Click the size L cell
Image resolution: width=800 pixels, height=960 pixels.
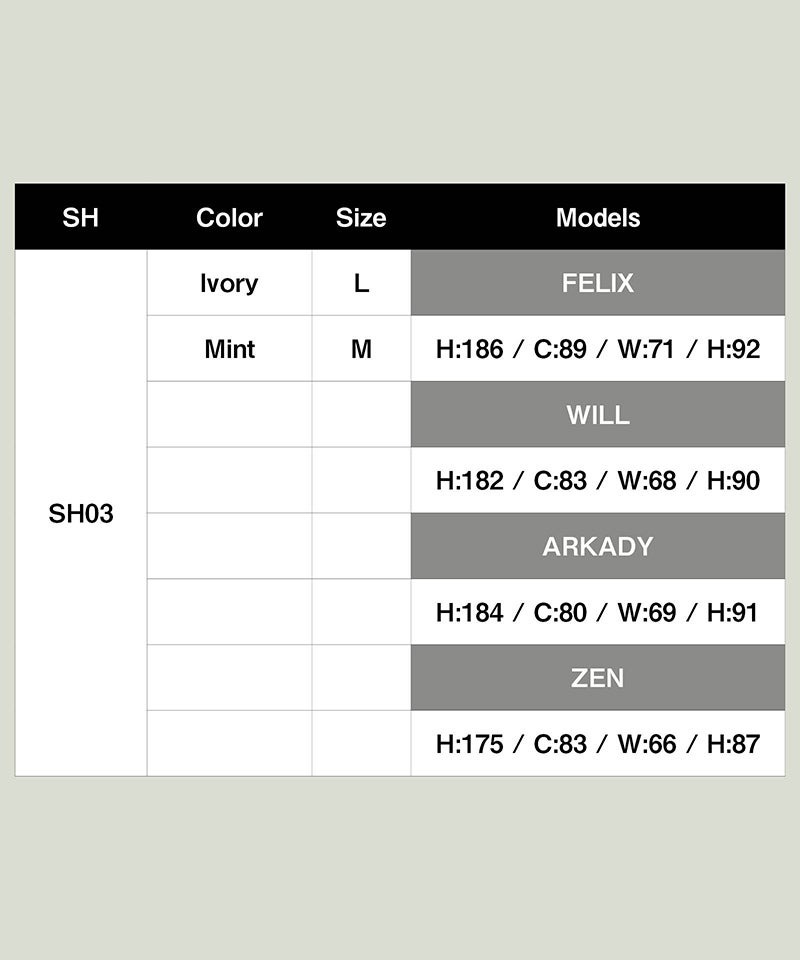361,283
